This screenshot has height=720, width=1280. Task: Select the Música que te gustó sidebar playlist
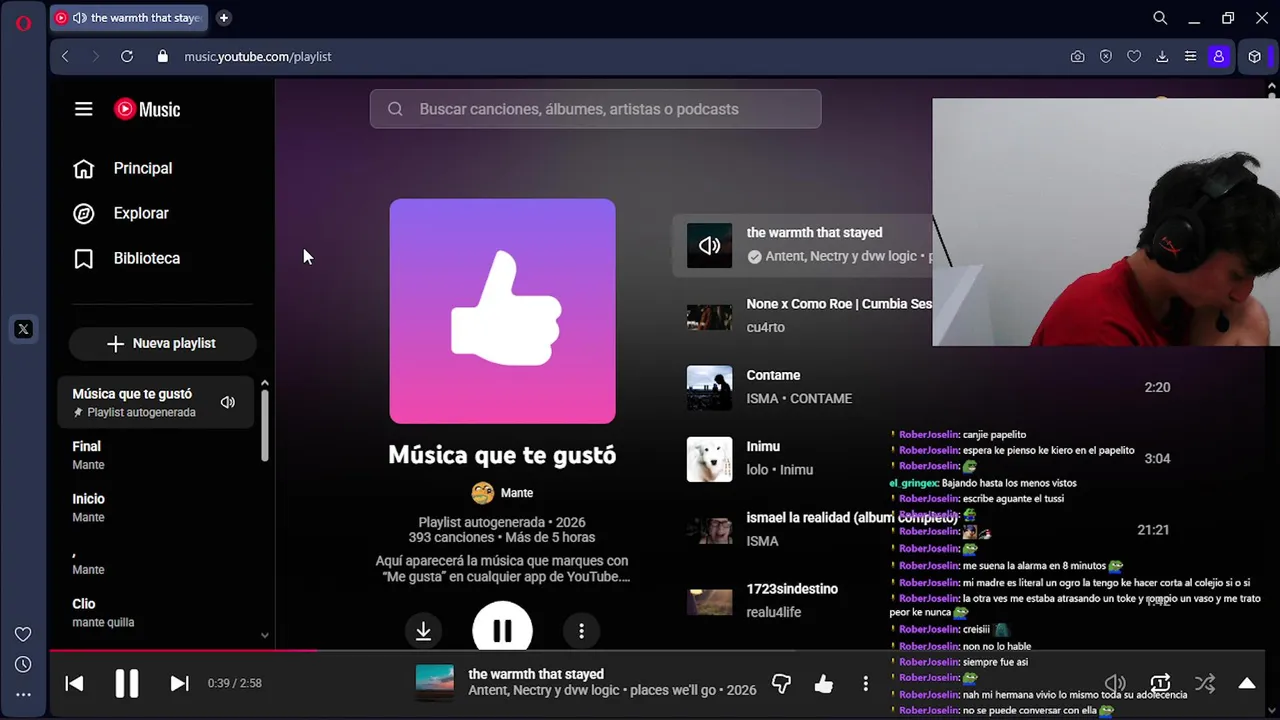[x=155, y=402]
